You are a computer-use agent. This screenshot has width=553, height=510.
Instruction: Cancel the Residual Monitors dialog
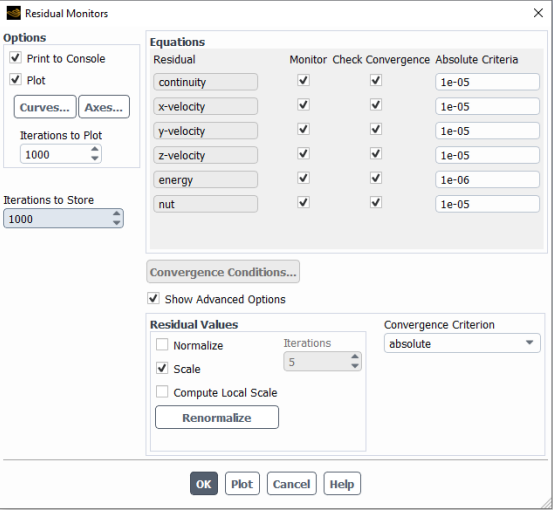[292, 484]
